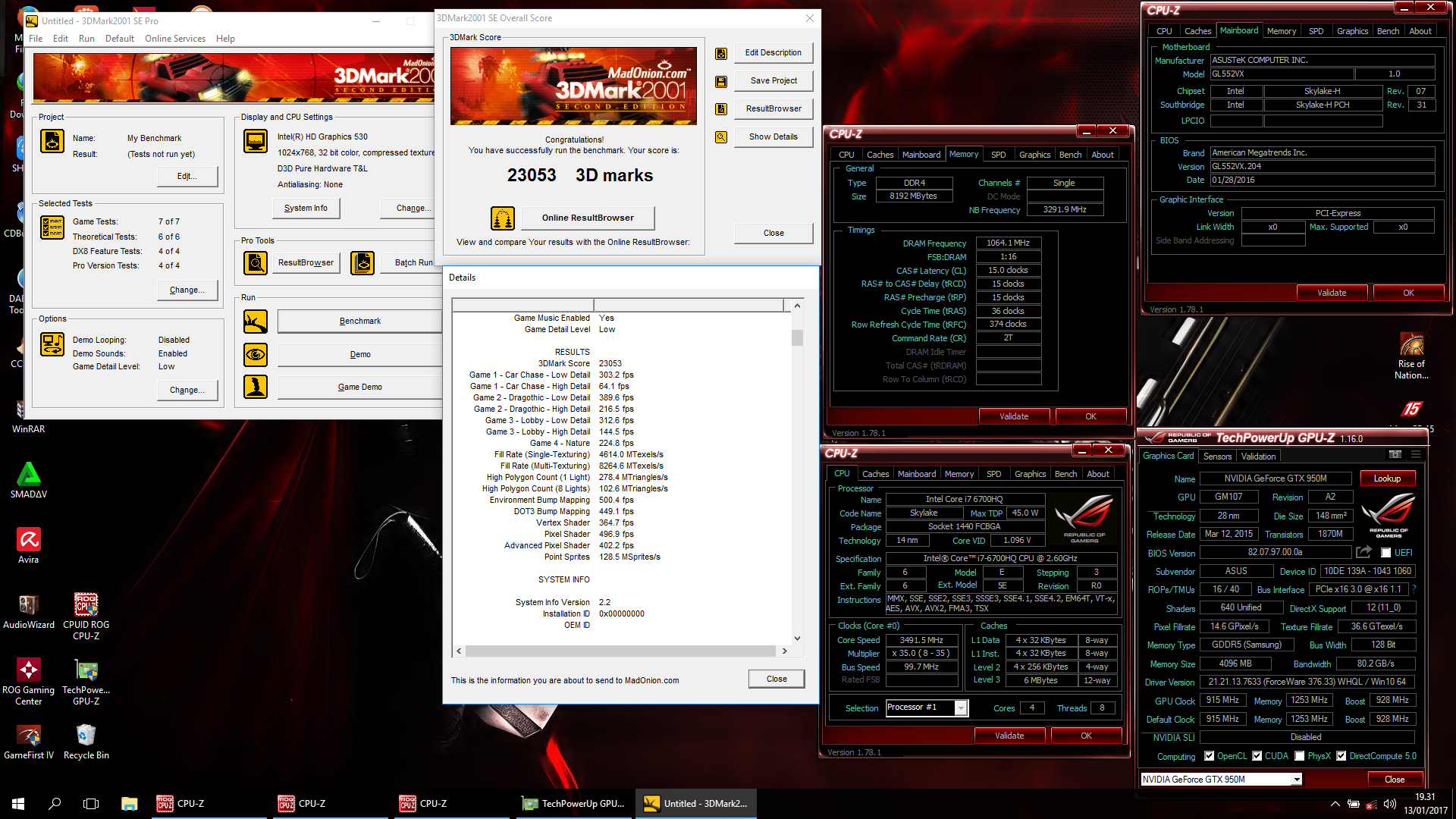1456x819 pixels.
Task: Click the GPU-Z BIOS export share icon
Action: (x=1363, y=552)
